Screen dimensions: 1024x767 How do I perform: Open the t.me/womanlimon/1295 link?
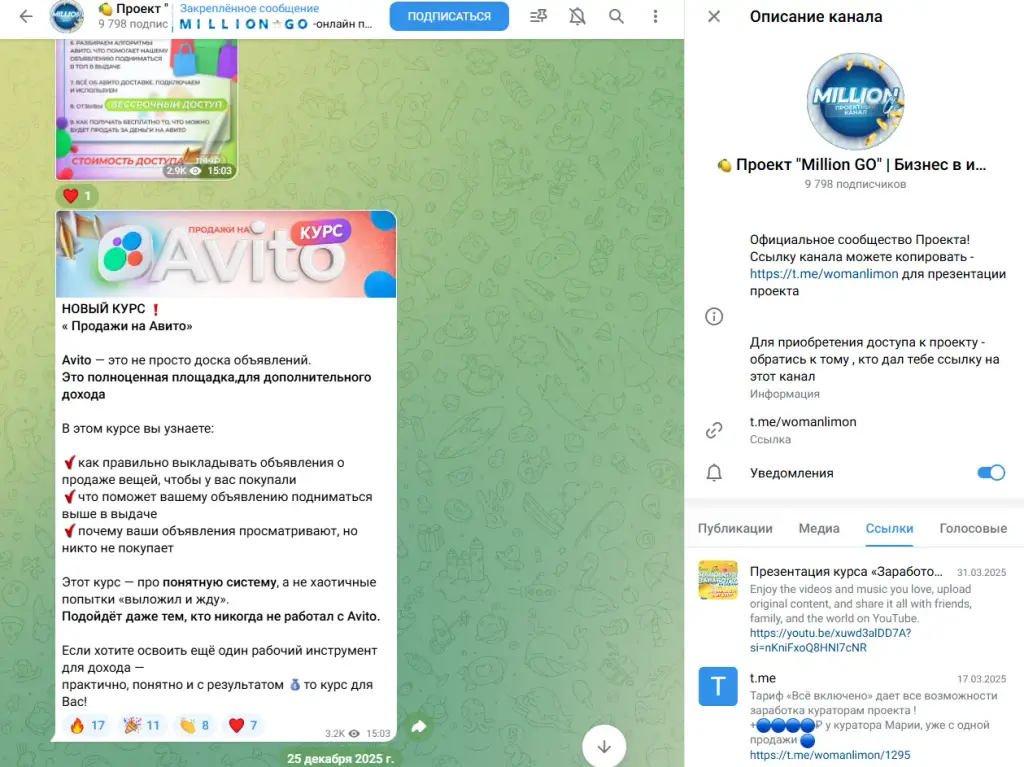click(x=829, y=755)
